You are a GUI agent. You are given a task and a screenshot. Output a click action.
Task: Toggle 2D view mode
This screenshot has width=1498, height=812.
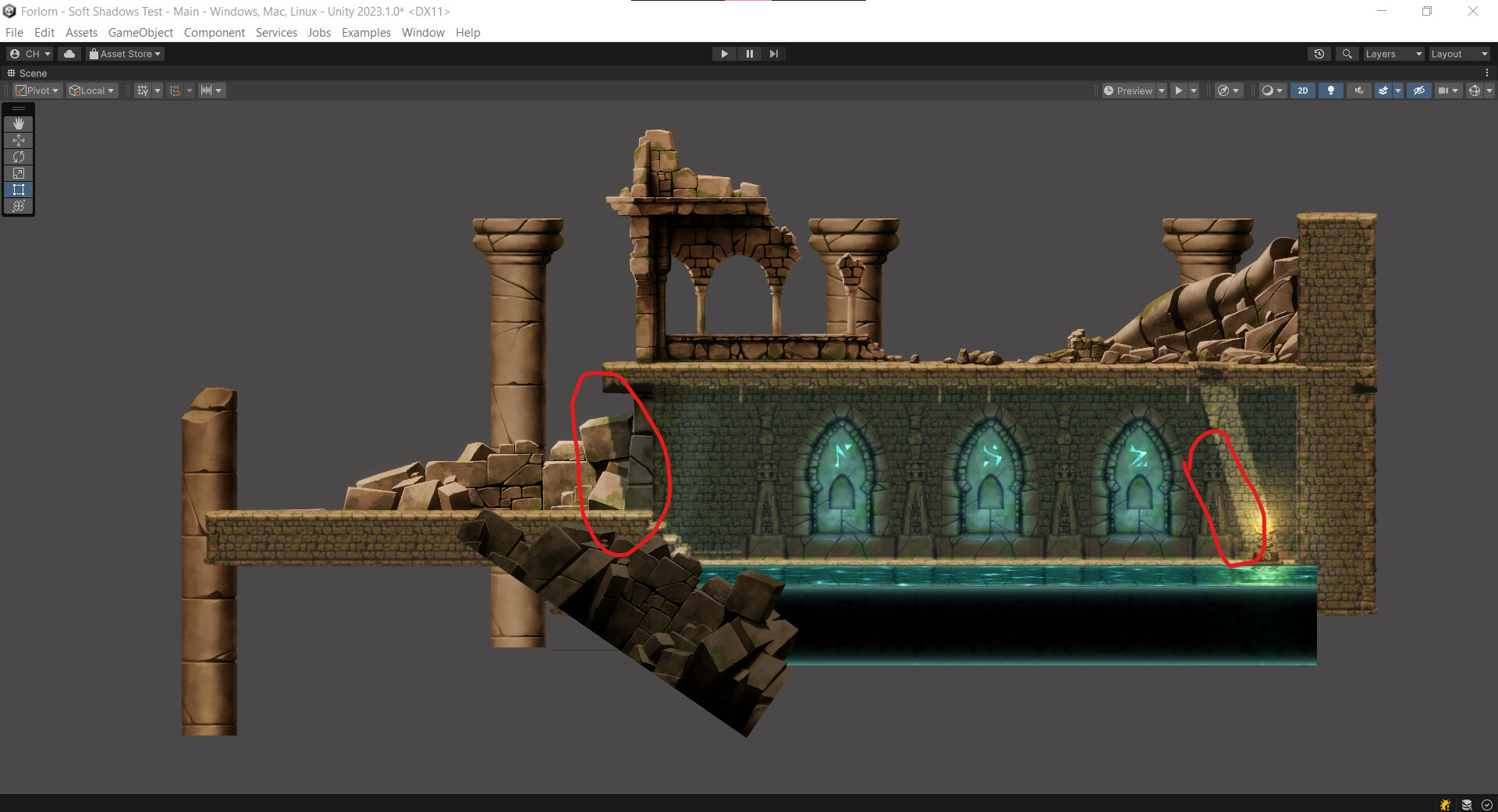point(1303,90)
